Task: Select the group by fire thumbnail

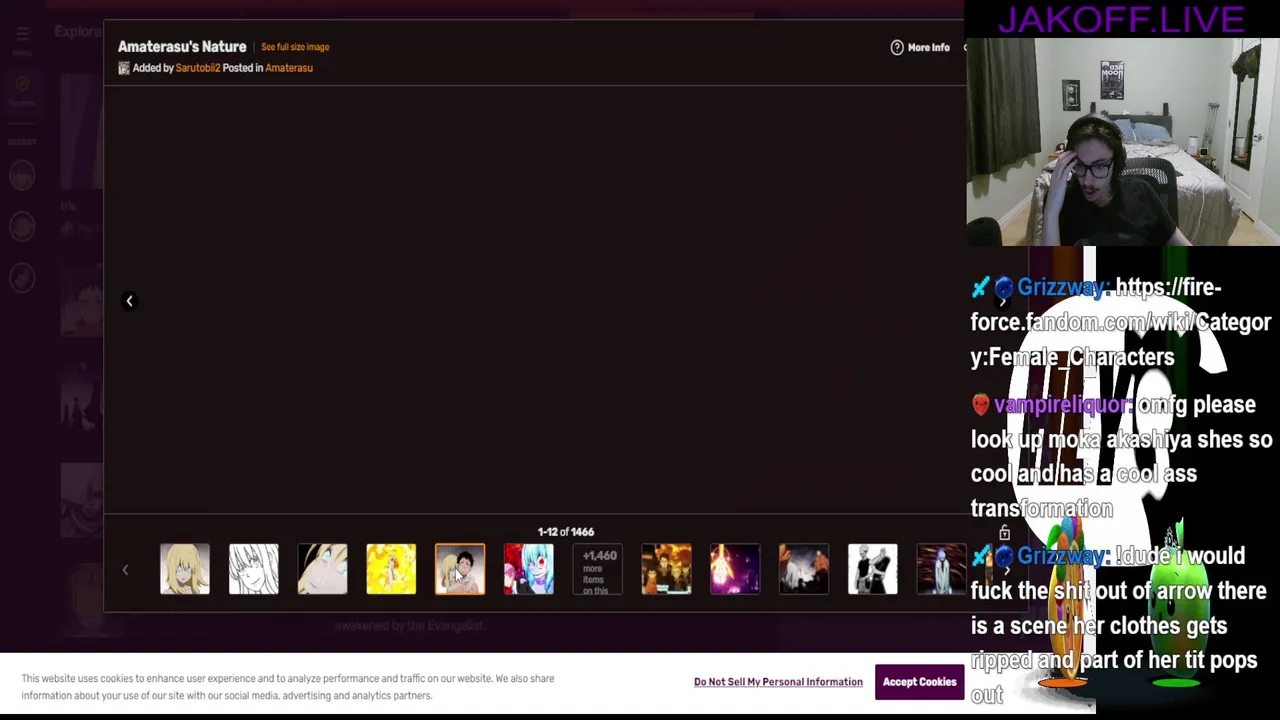Action: [x=666, y=569]
